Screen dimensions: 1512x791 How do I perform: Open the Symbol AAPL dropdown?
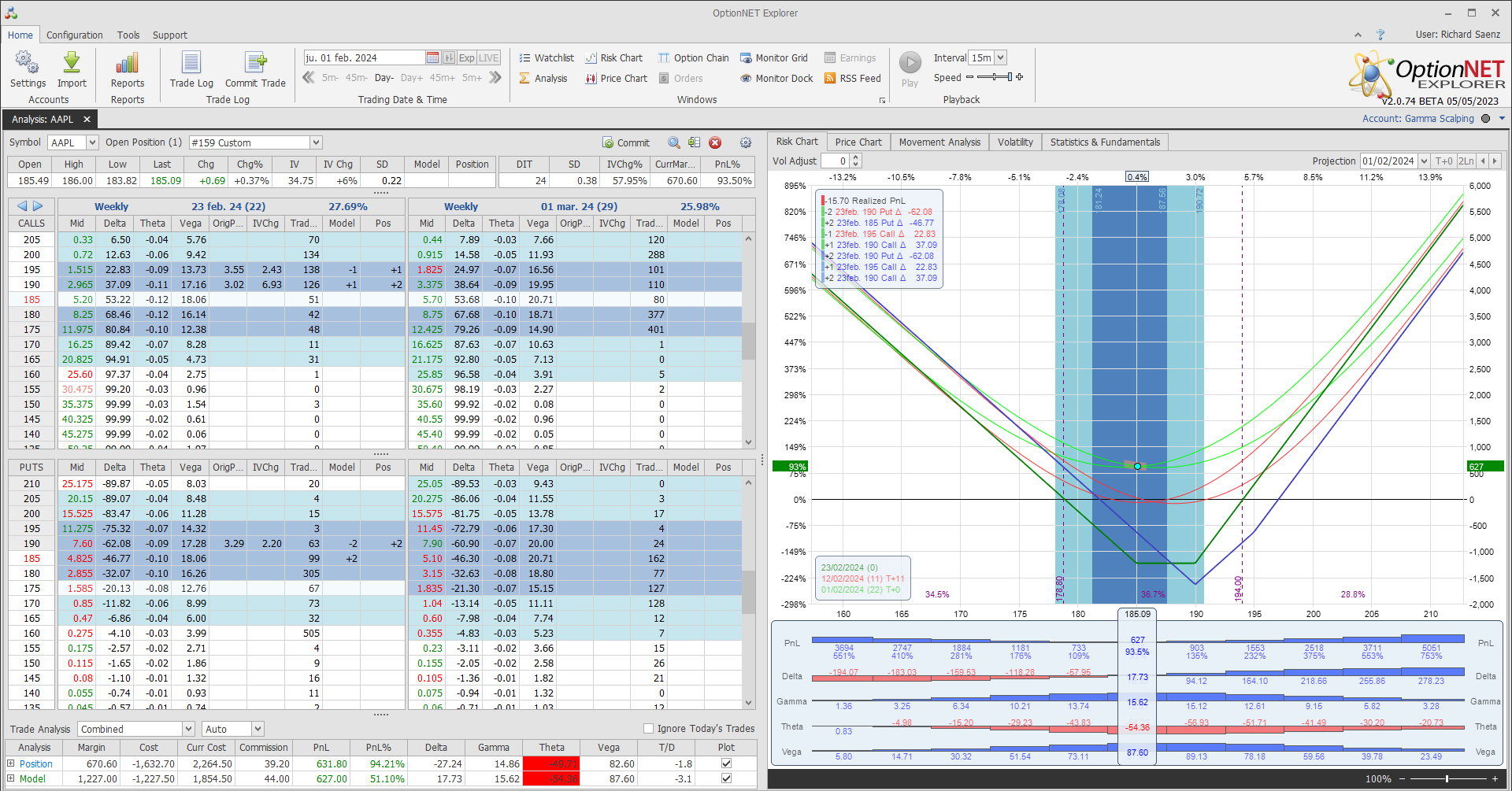92,142
